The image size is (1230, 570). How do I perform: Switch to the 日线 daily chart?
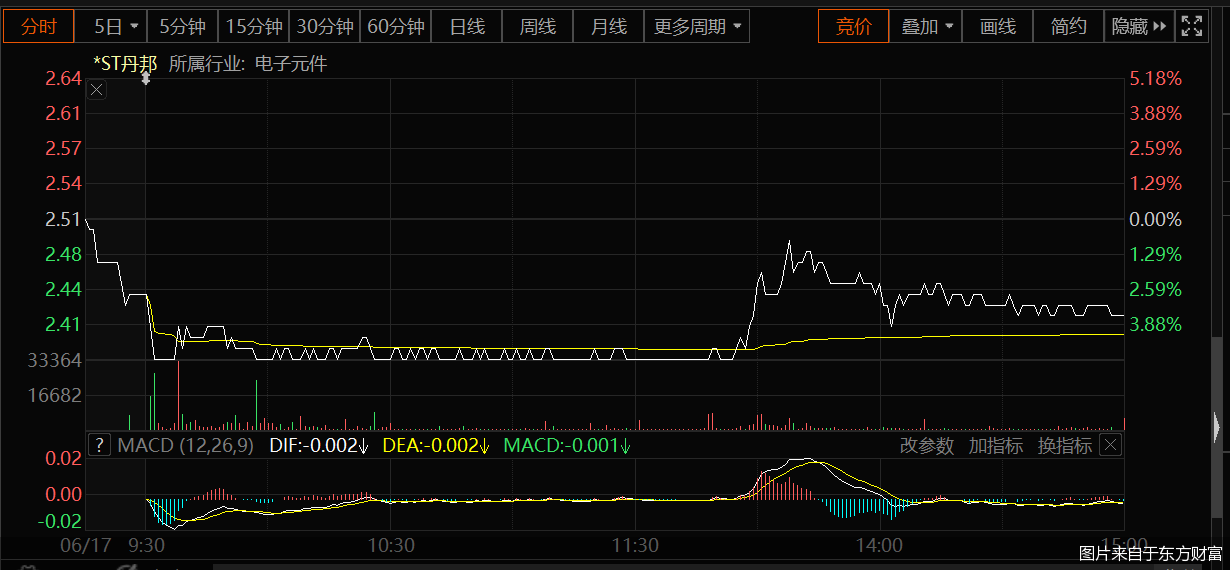[x=466, y=27]
